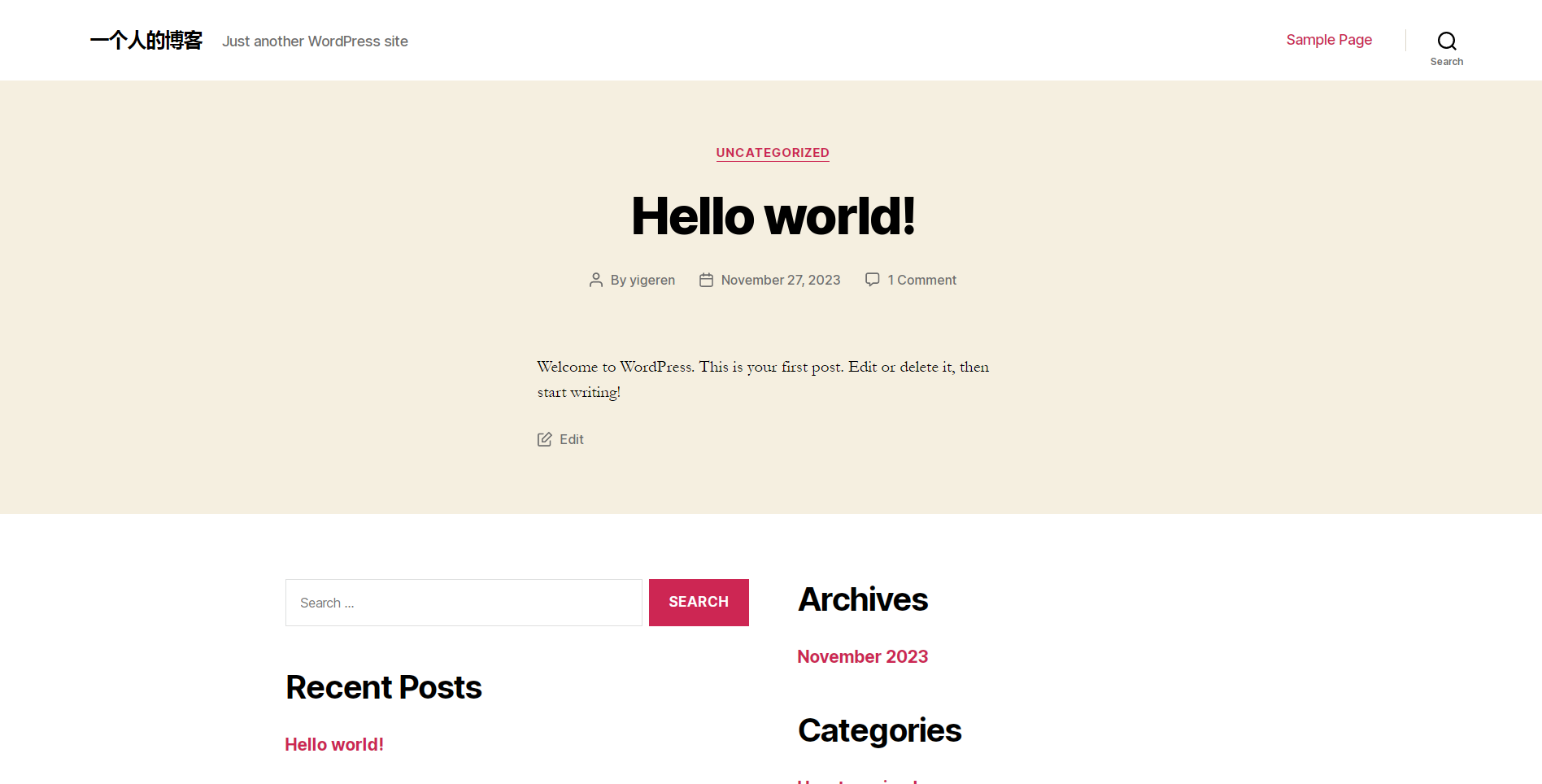Image resolution: width=1542 pixels, height=784 pixels.
Task: Click the Welcome to WordPress paragraph text
Action: coord(763,379)
